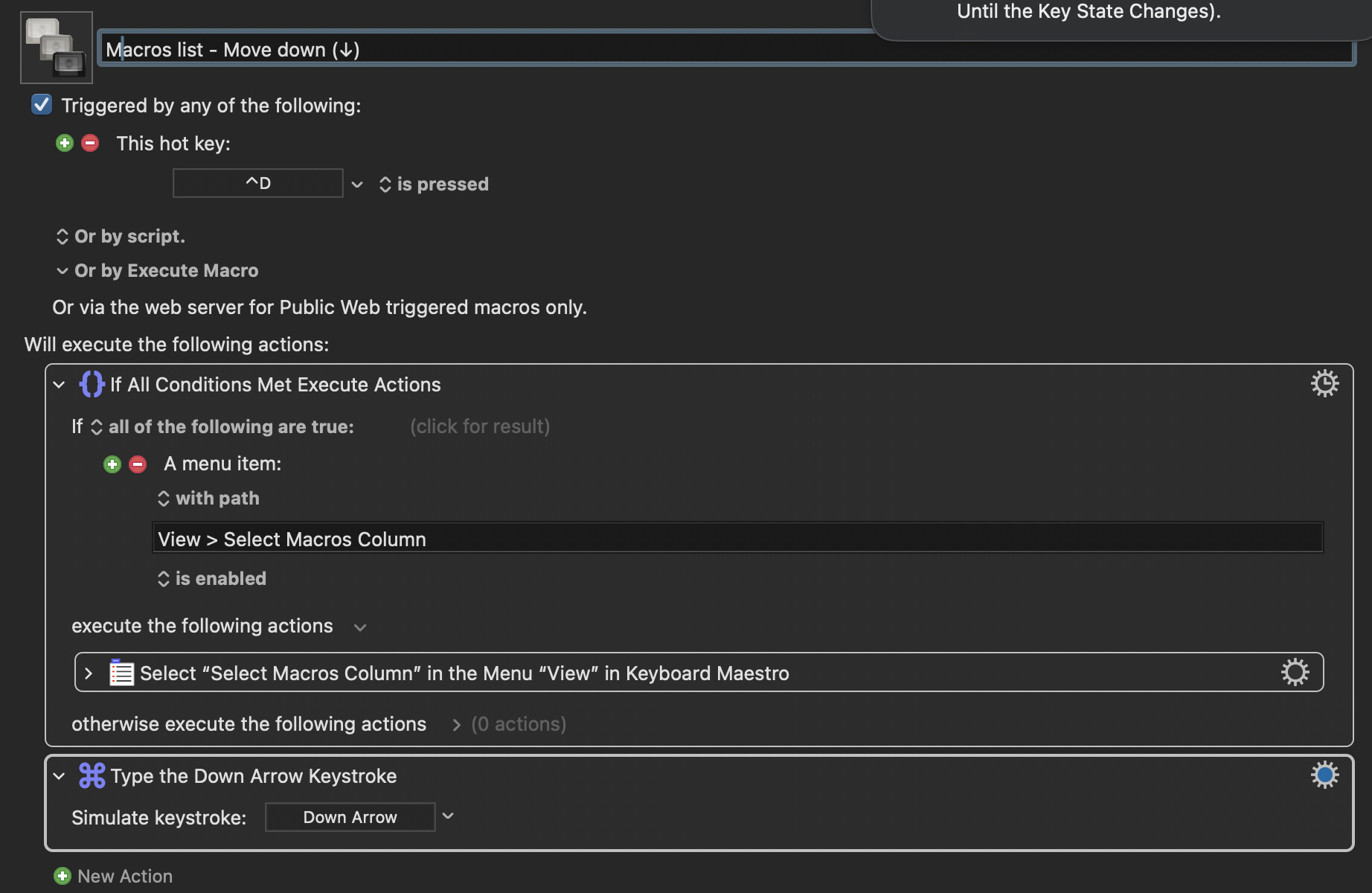Change the 'is enabled' condition popup
1372x893 pixels.
click(x=212, y=579)
